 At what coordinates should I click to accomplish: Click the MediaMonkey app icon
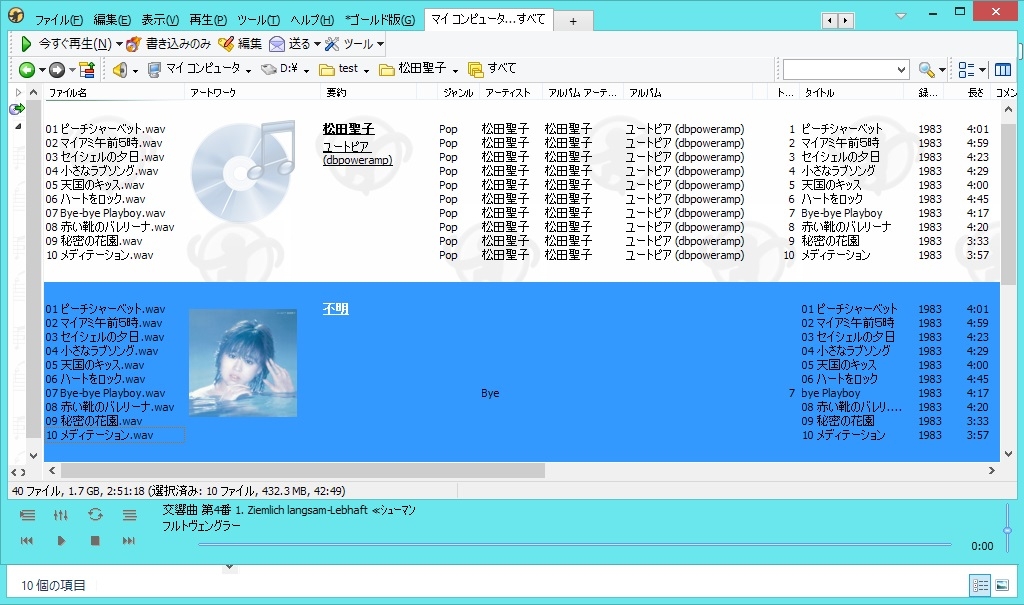pos(16,14)
